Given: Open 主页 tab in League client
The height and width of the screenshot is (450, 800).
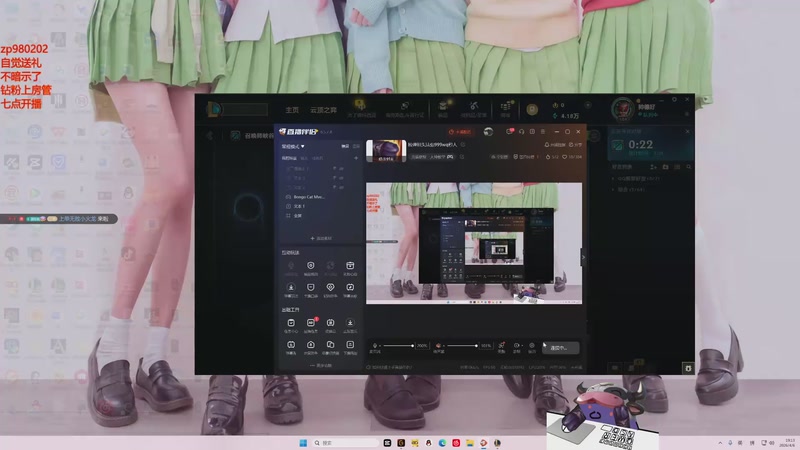Looking at the screenshot, I should pyautogui.click(x=292, y=110).
